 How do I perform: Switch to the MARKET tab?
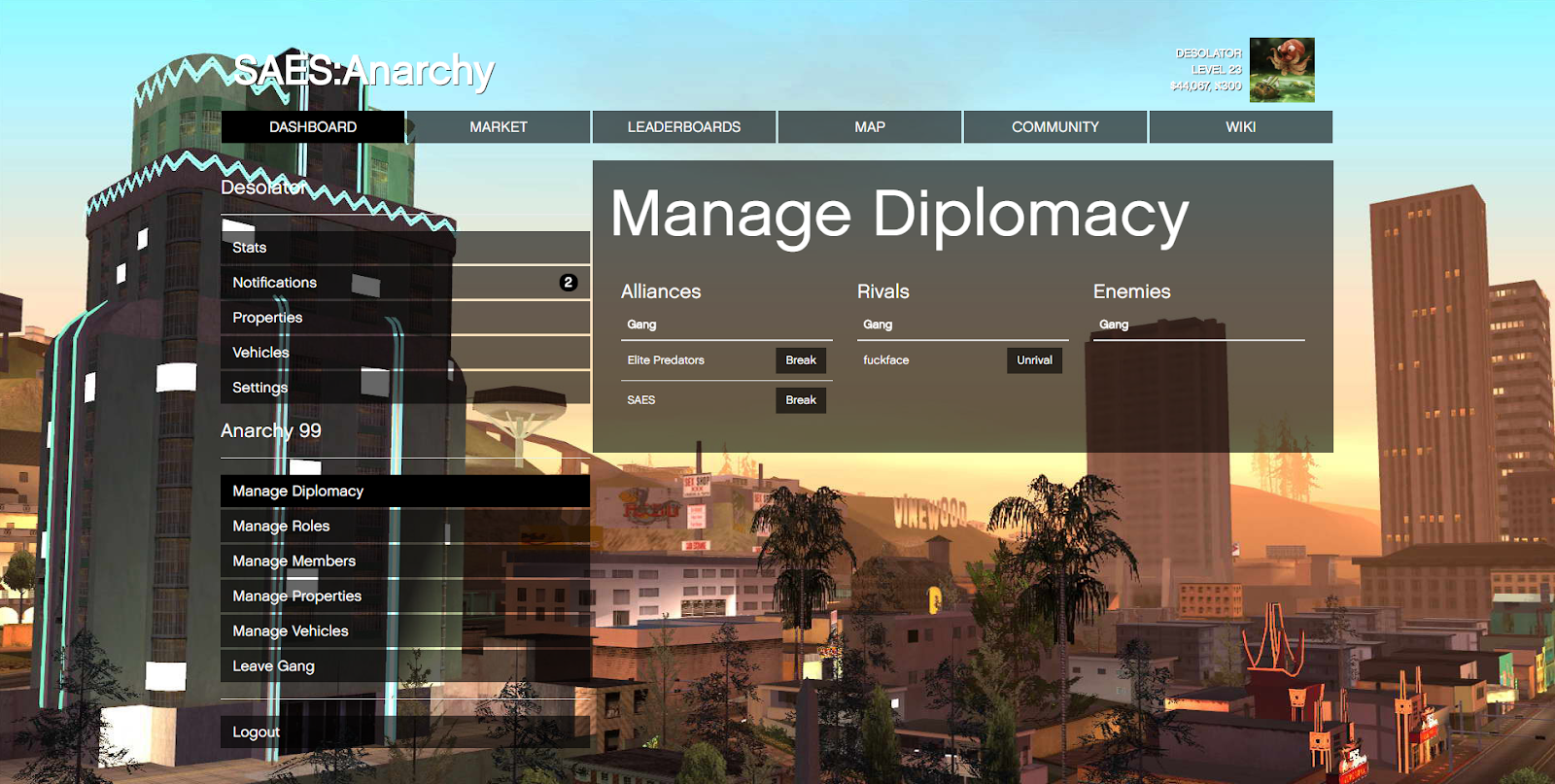coord(499,127)
